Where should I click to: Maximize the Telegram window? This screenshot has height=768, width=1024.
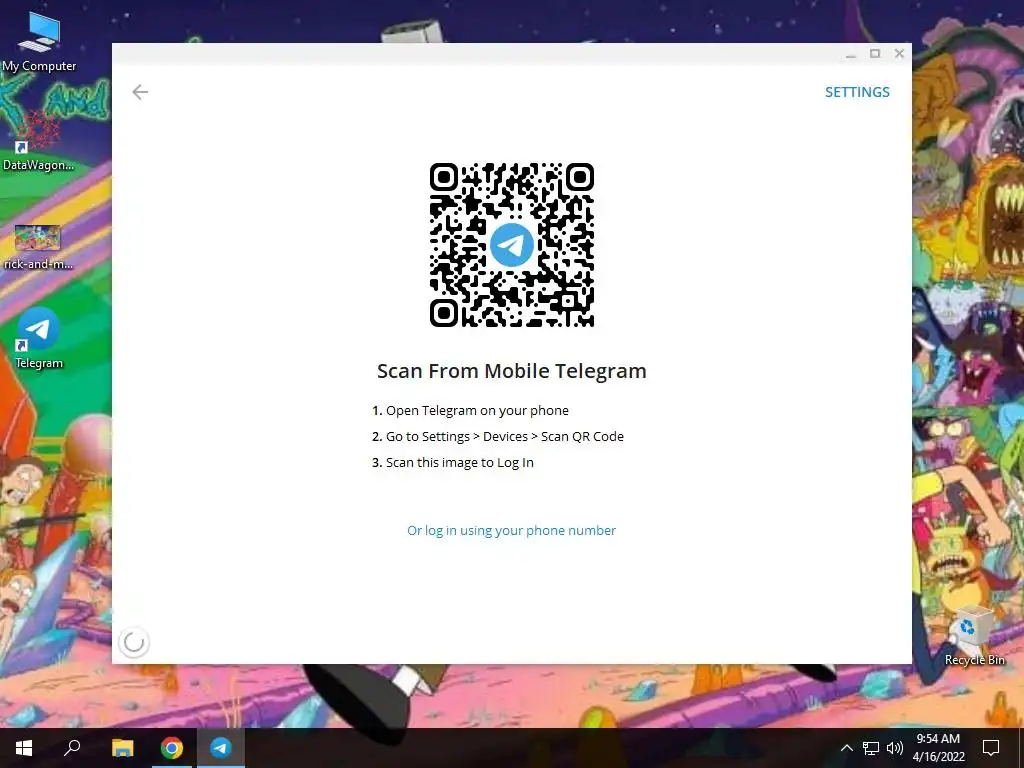[875, 54]
